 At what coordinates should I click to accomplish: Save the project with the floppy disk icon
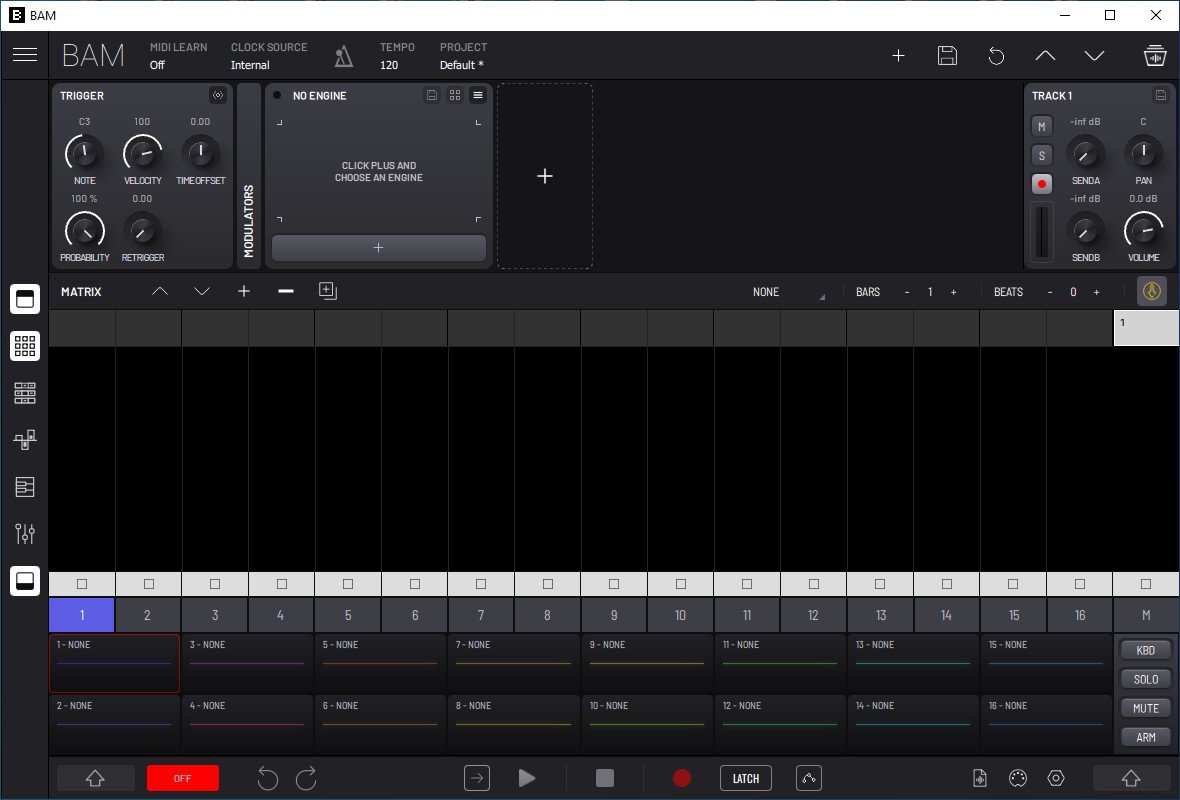(x=947, y=56)
